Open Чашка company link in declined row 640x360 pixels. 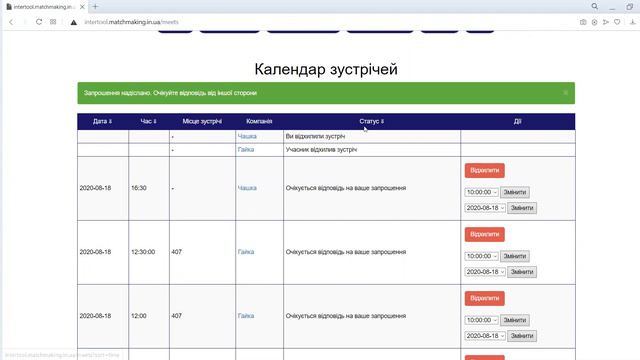tap(247, 136)
